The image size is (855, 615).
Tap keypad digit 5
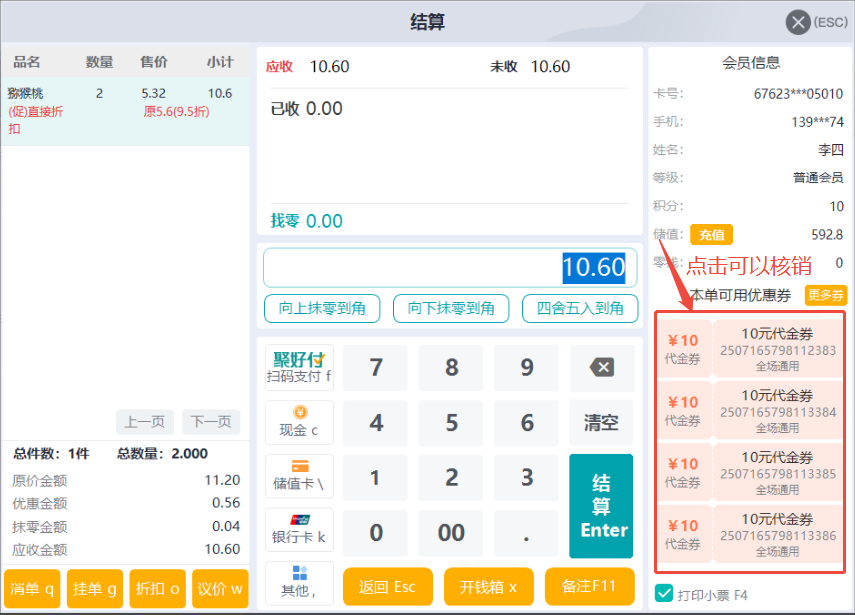click(451, 423)
